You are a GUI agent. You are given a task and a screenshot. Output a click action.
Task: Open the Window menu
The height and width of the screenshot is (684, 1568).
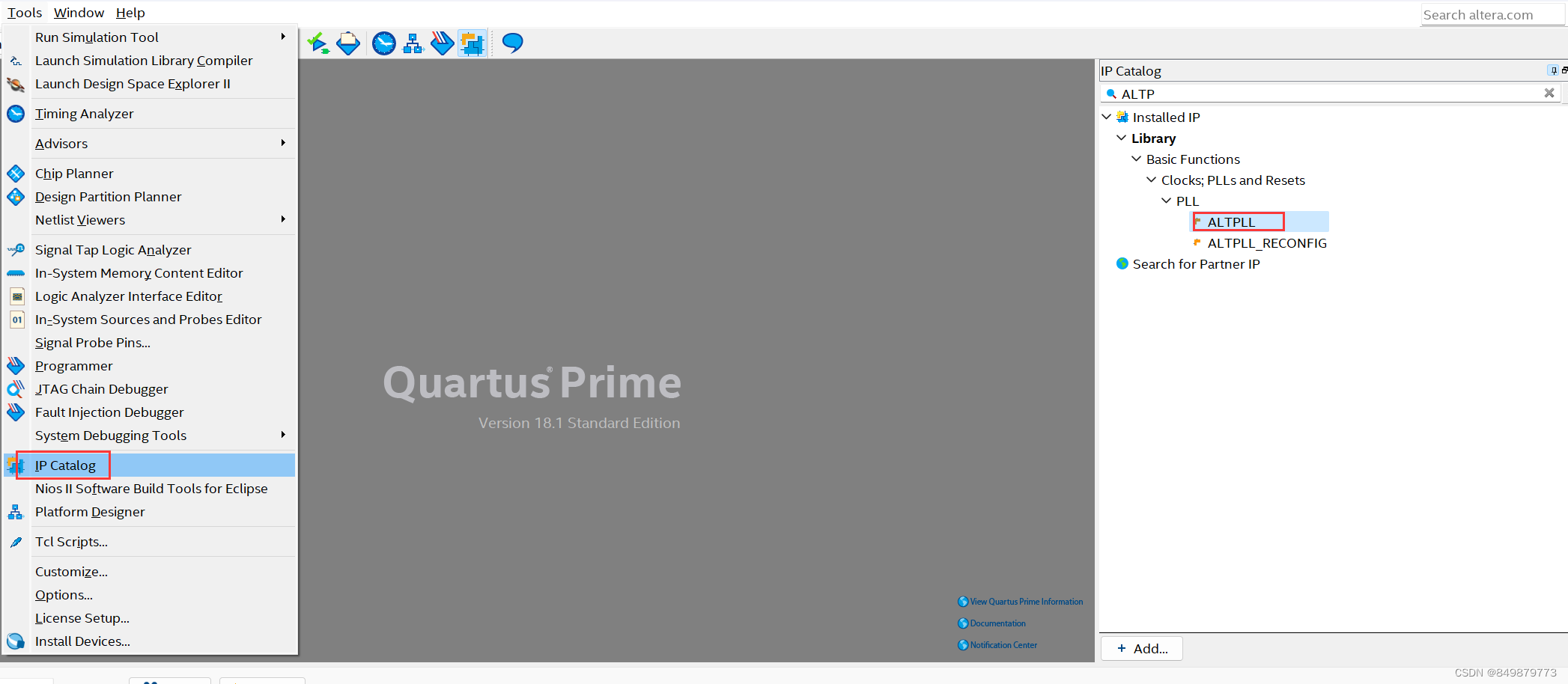(79, 13)
